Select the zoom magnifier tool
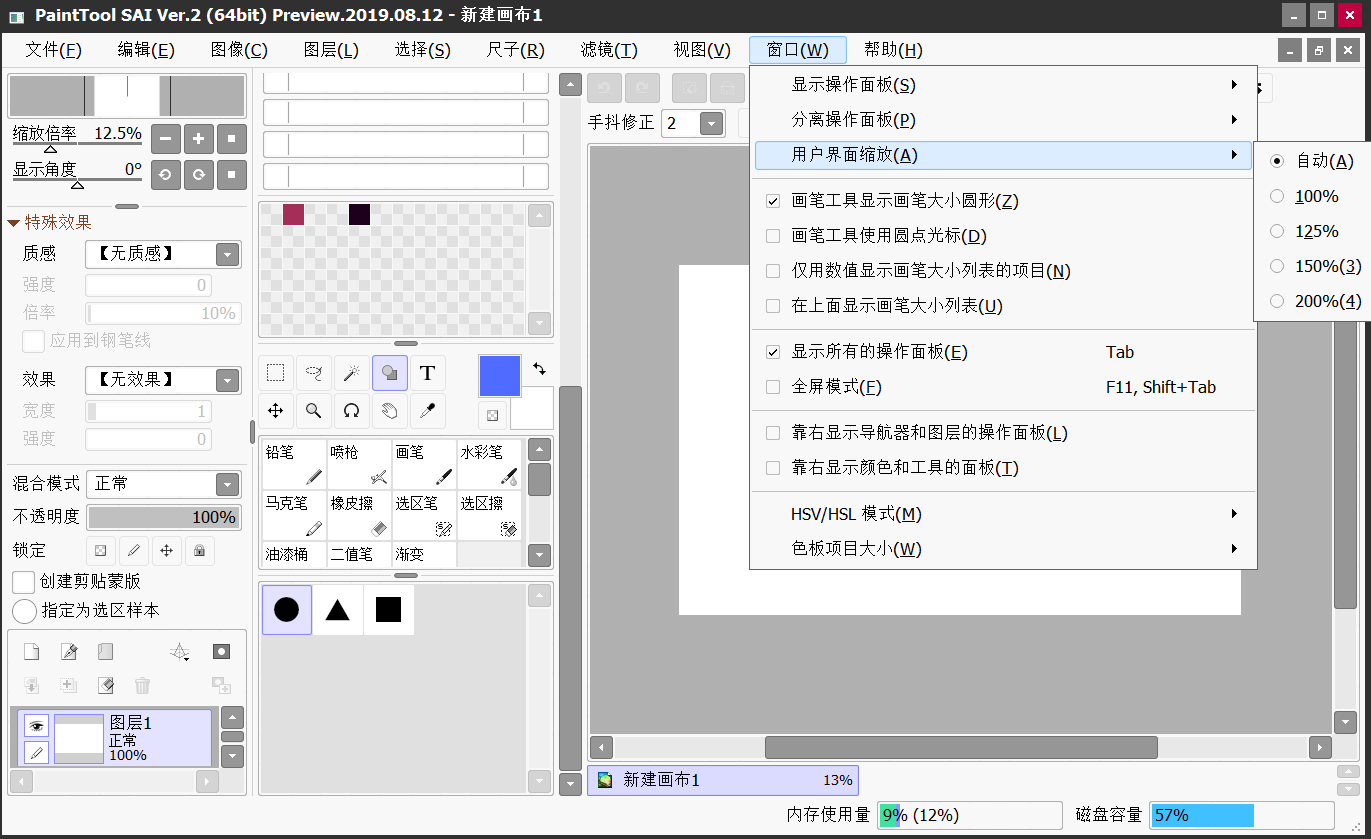Viewport: 1371px width, 839px height. click(x=314, y=410)
